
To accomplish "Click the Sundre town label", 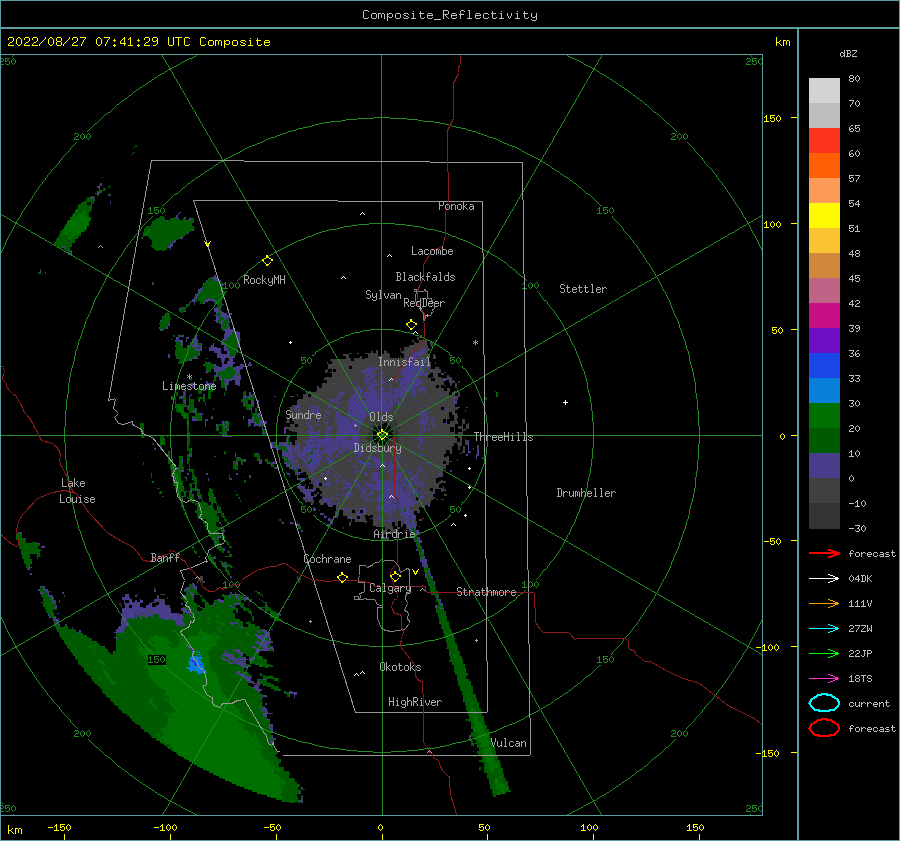I will pyautogui.click(x=303, y=414).
